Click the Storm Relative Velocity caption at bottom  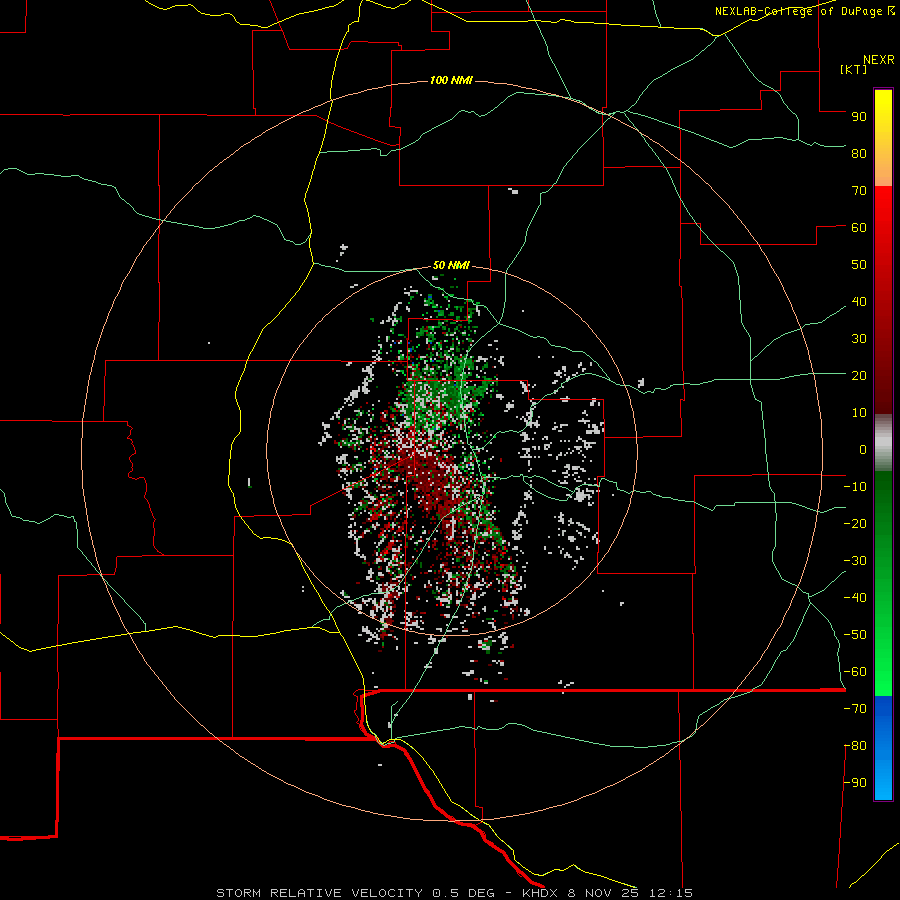point(455,893)
